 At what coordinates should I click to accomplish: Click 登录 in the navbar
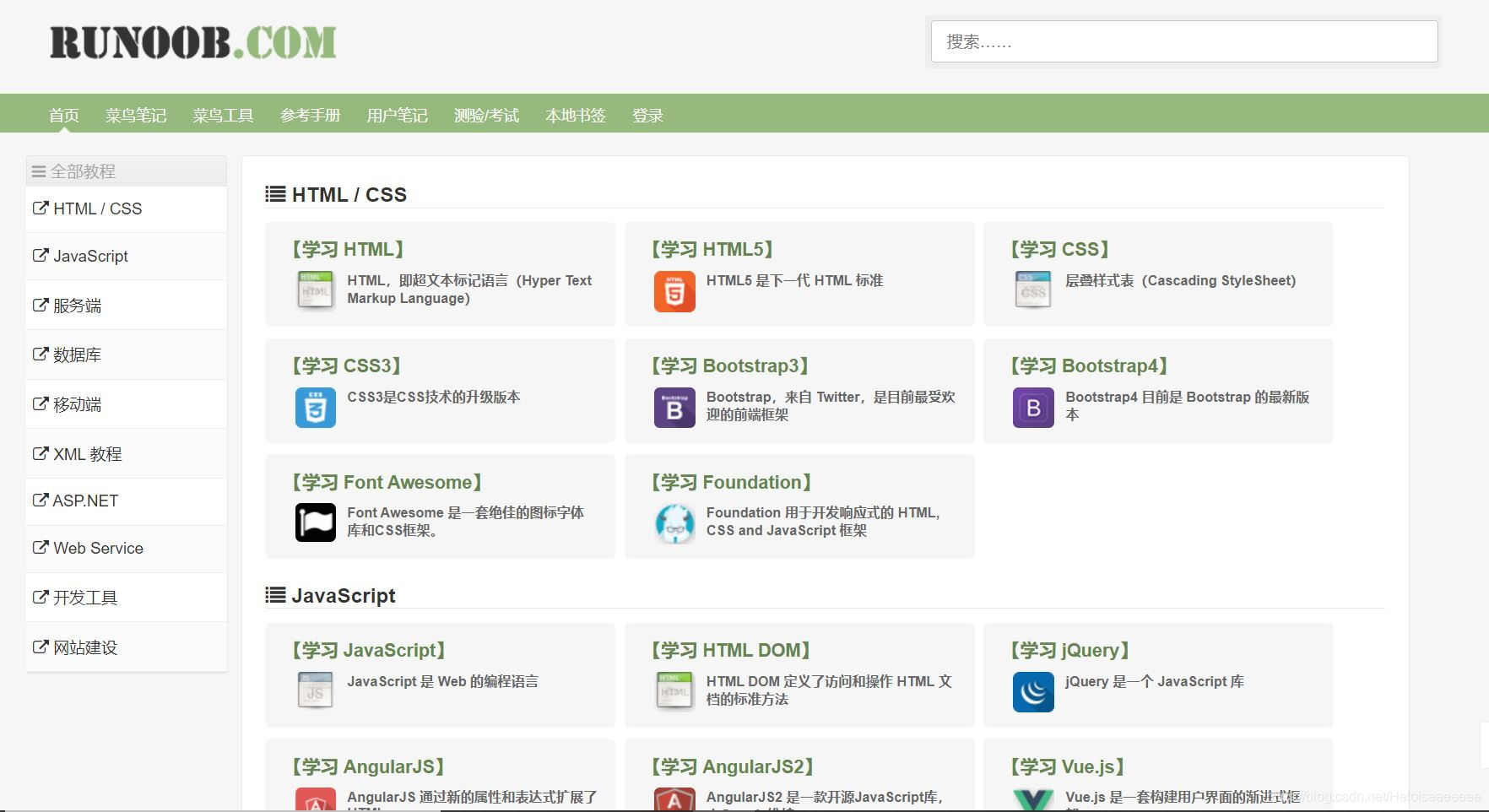pyautogui.click(x=647, y=116)
